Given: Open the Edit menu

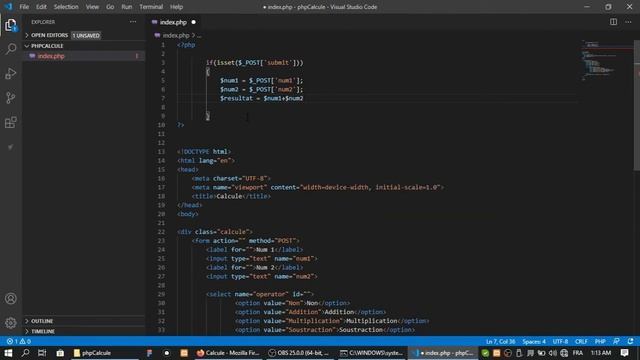Looking at the screenshot, I should pyautogui.click(x=41, y=7).
